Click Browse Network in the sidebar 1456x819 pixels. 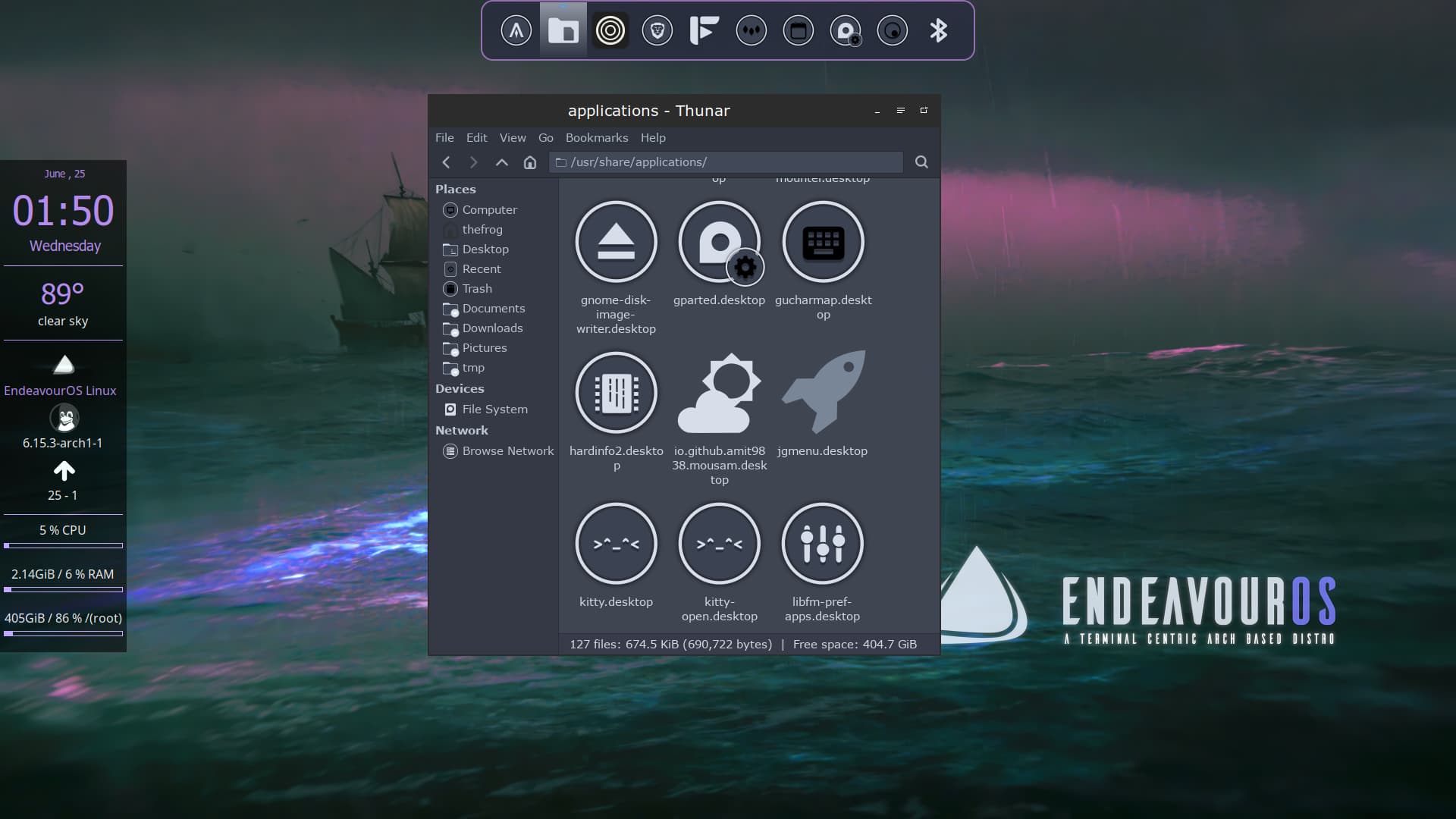(x=507, y=451)
